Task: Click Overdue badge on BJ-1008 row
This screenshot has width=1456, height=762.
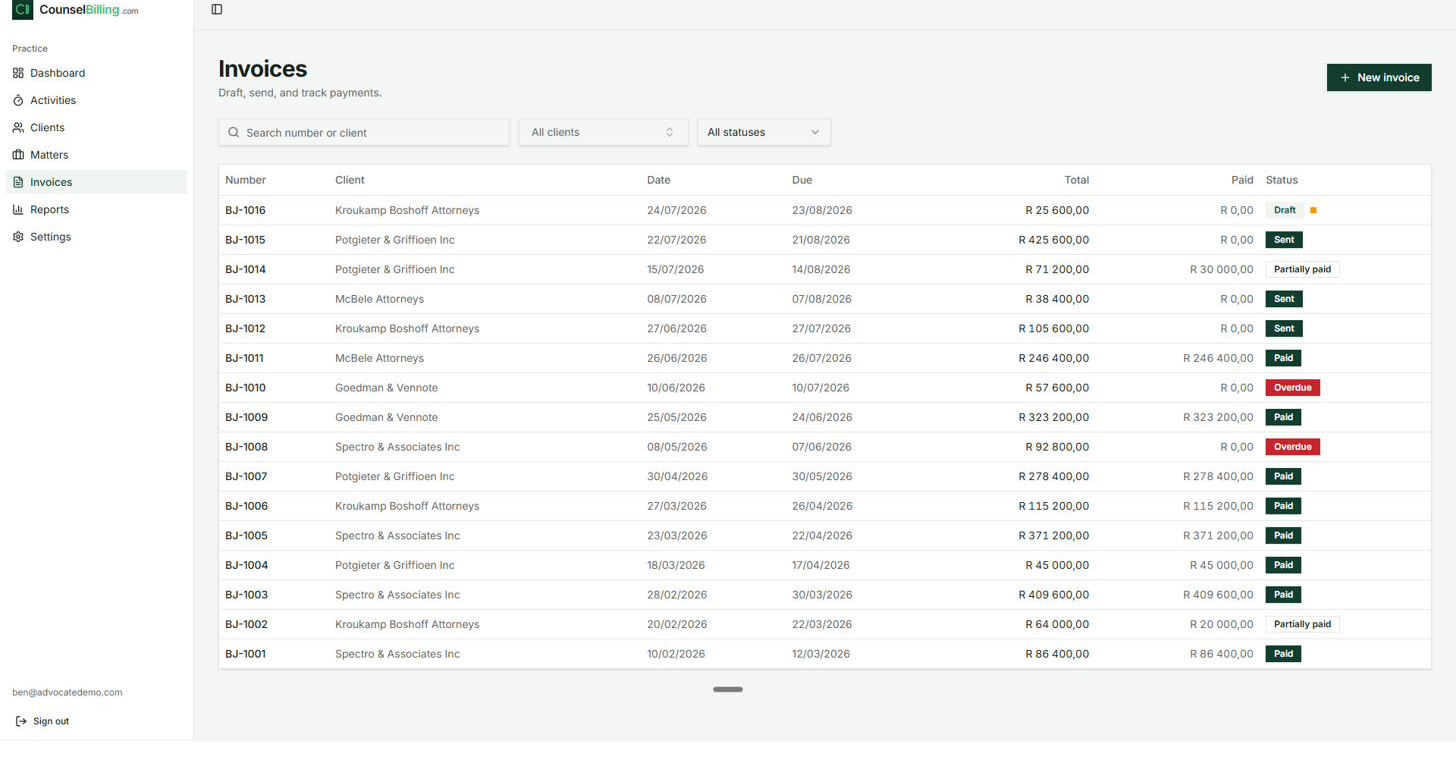Action: 1293,447
